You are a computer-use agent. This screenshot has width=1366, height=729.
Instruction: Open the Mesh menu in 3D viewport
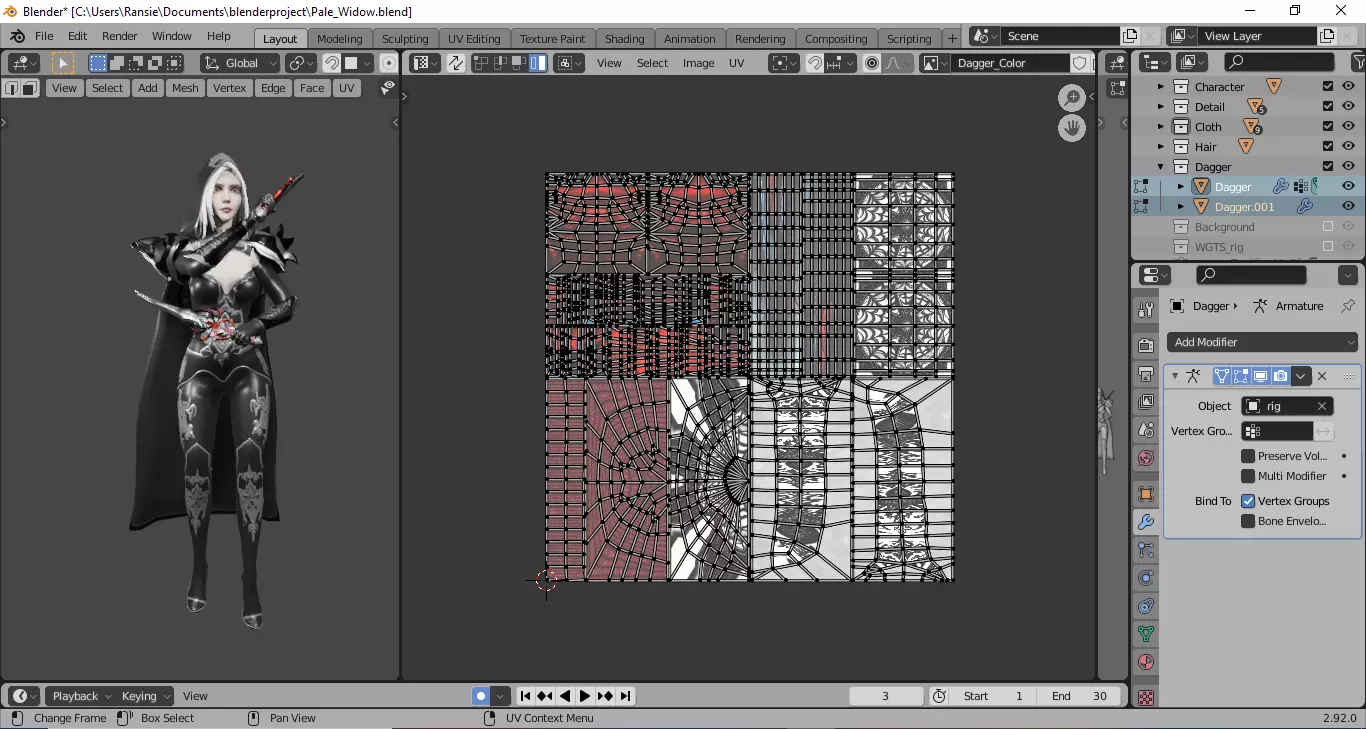click(x=185, y=88)
